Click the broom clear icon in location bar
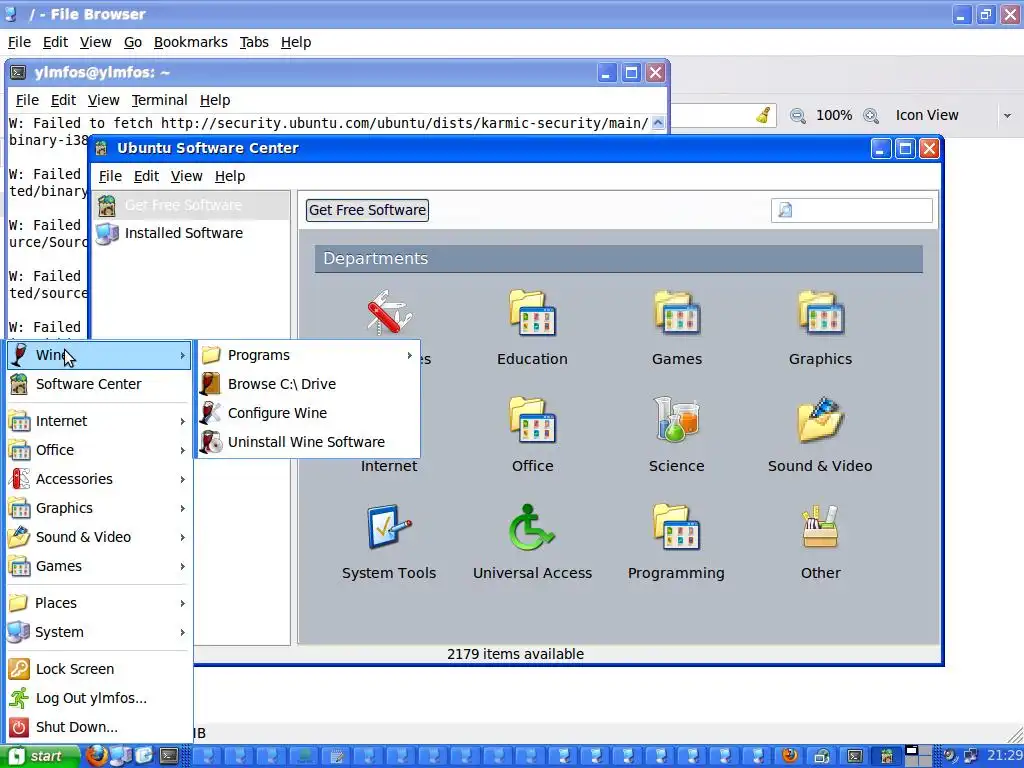This screenshot has width=1024, height=768. point(763,116)
